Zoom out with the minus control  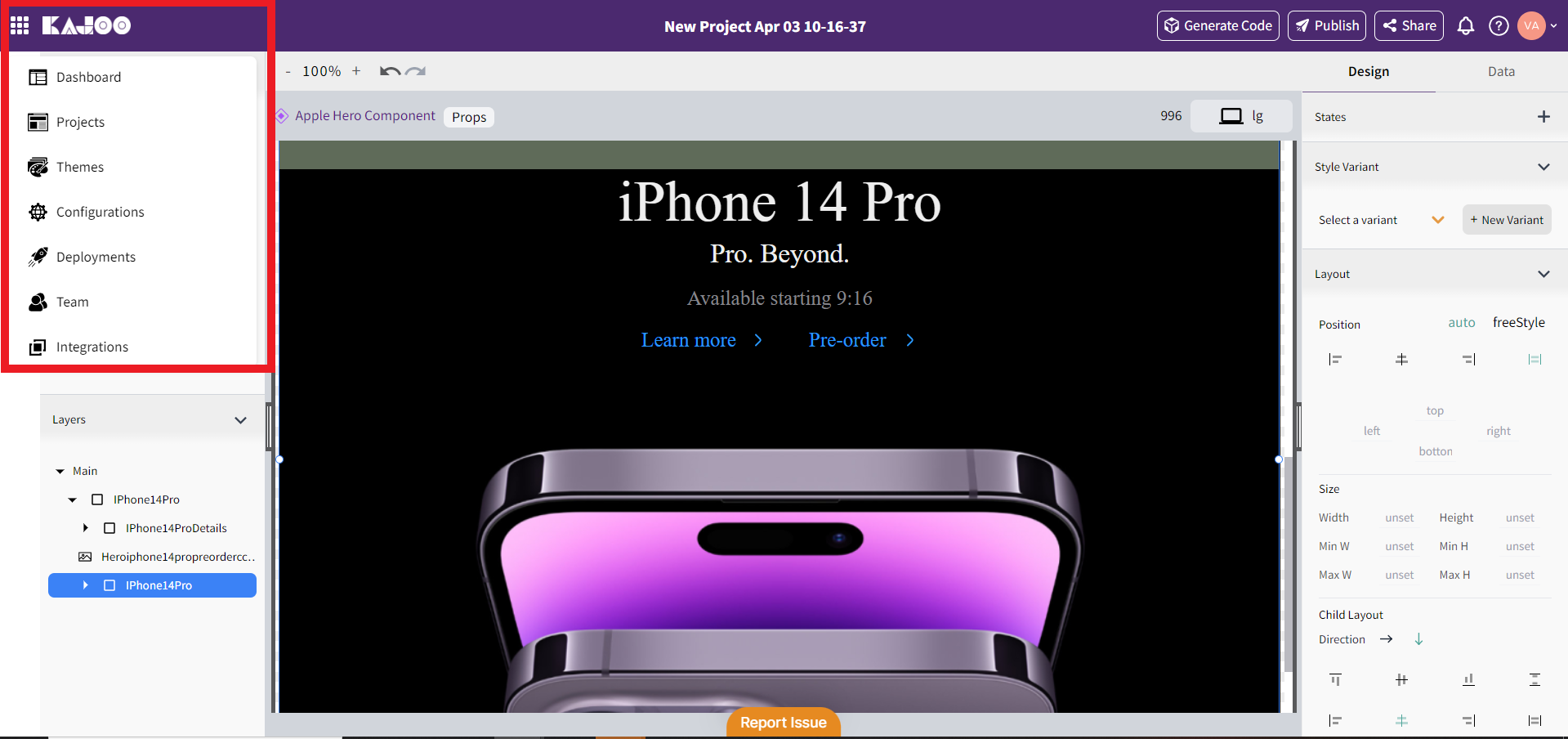point(288,72)
